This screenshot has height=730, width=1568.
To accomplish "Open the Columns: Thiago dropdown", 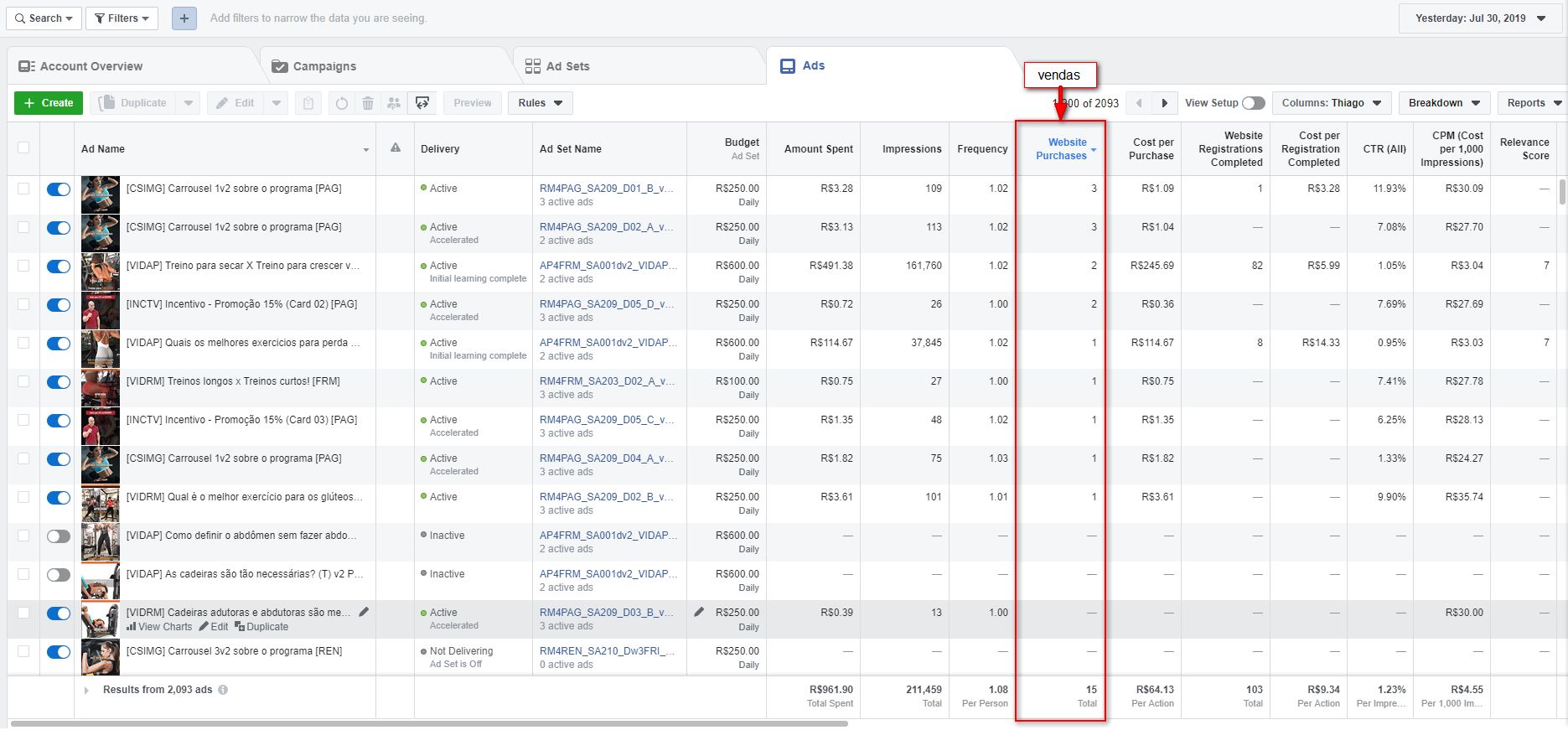I will point(1331,103).
